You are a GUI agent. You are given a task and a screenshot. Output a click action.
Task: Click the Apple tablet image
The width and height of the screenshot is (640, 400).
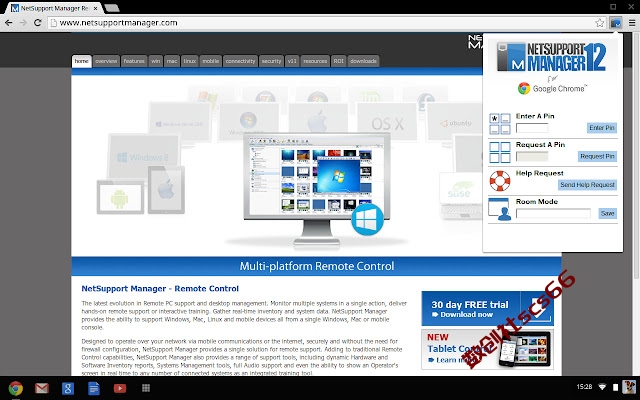point(166,190)
